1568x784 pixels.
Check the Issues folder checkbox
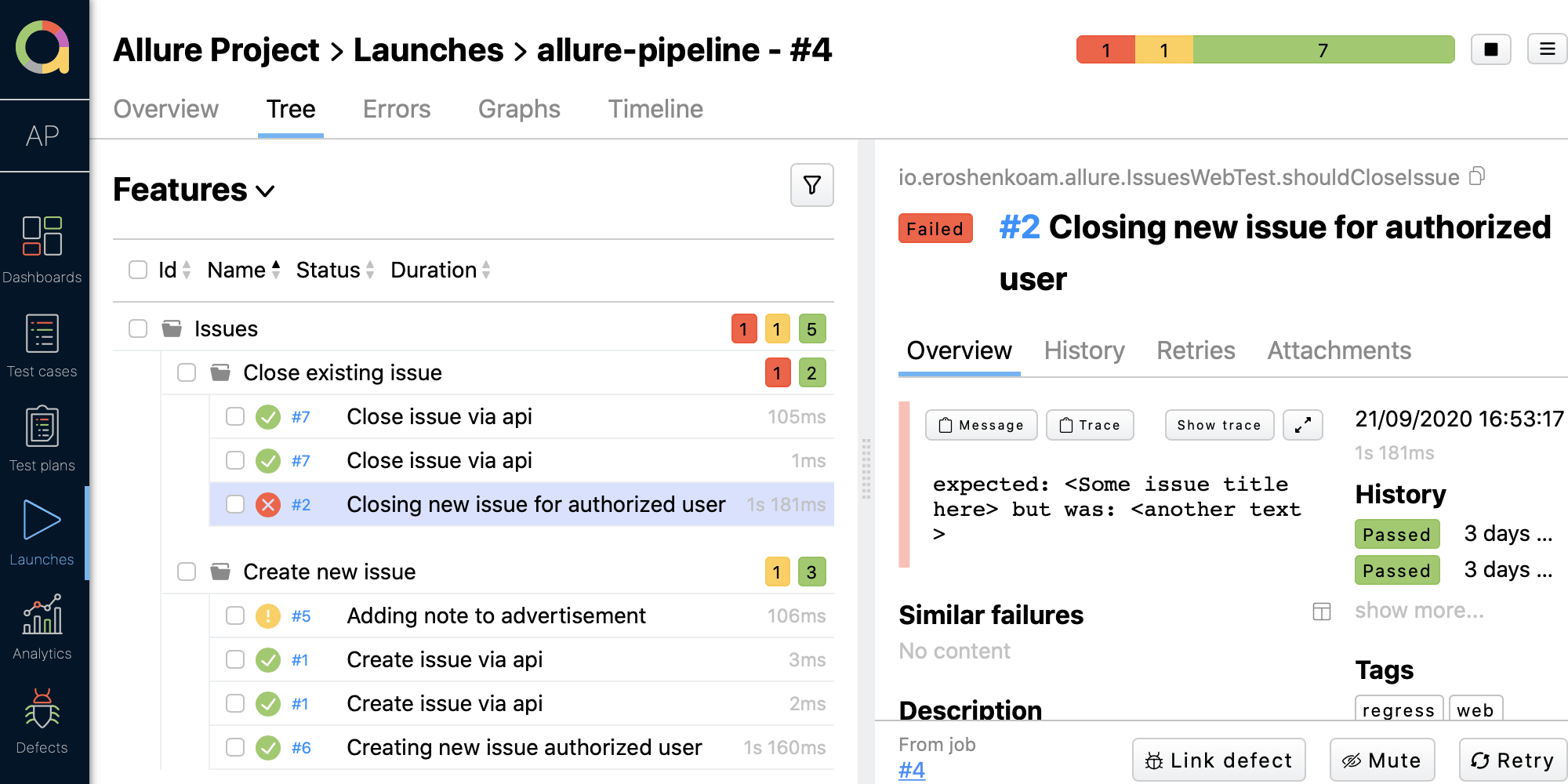tap(138, 328)
